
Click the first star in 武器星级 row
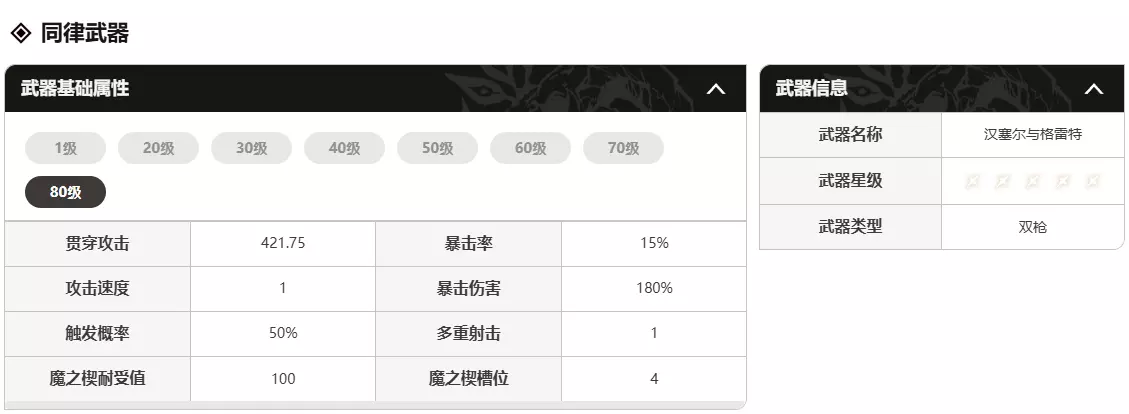[x=972, y=181]
